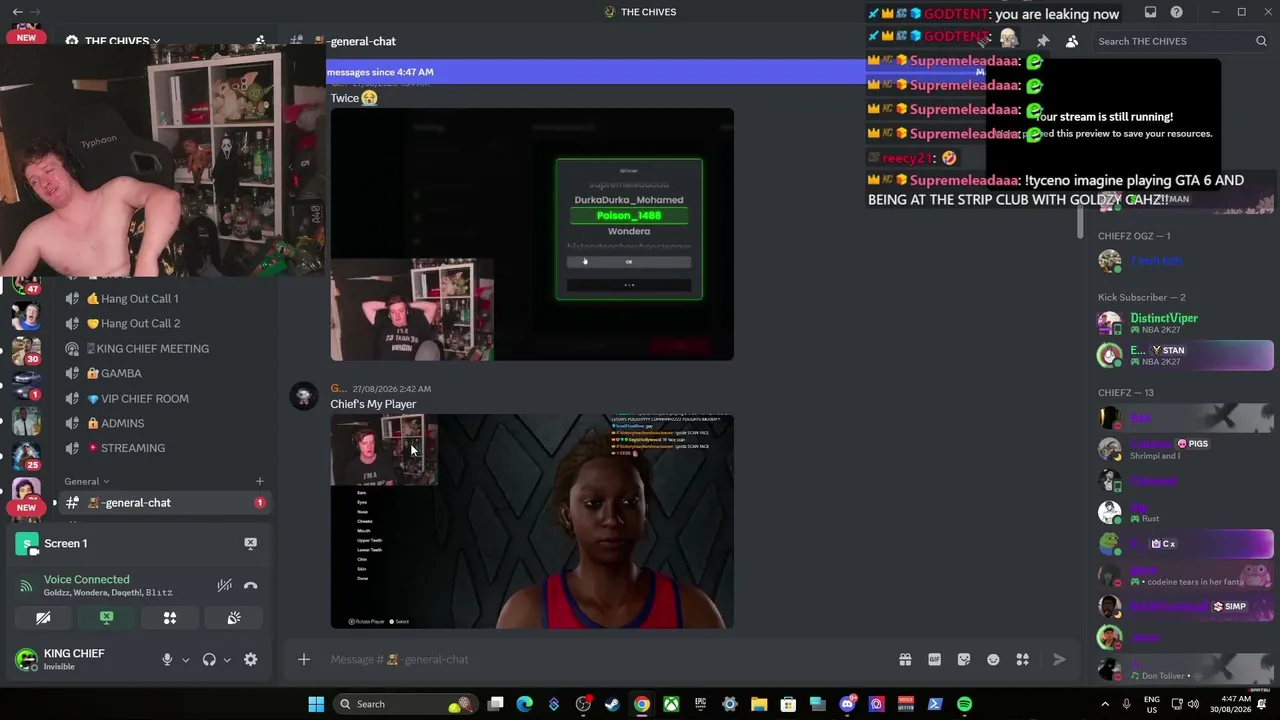Screen dimensions: 1280x720
Task: Toggle screen share button
Action: [106, 618]
